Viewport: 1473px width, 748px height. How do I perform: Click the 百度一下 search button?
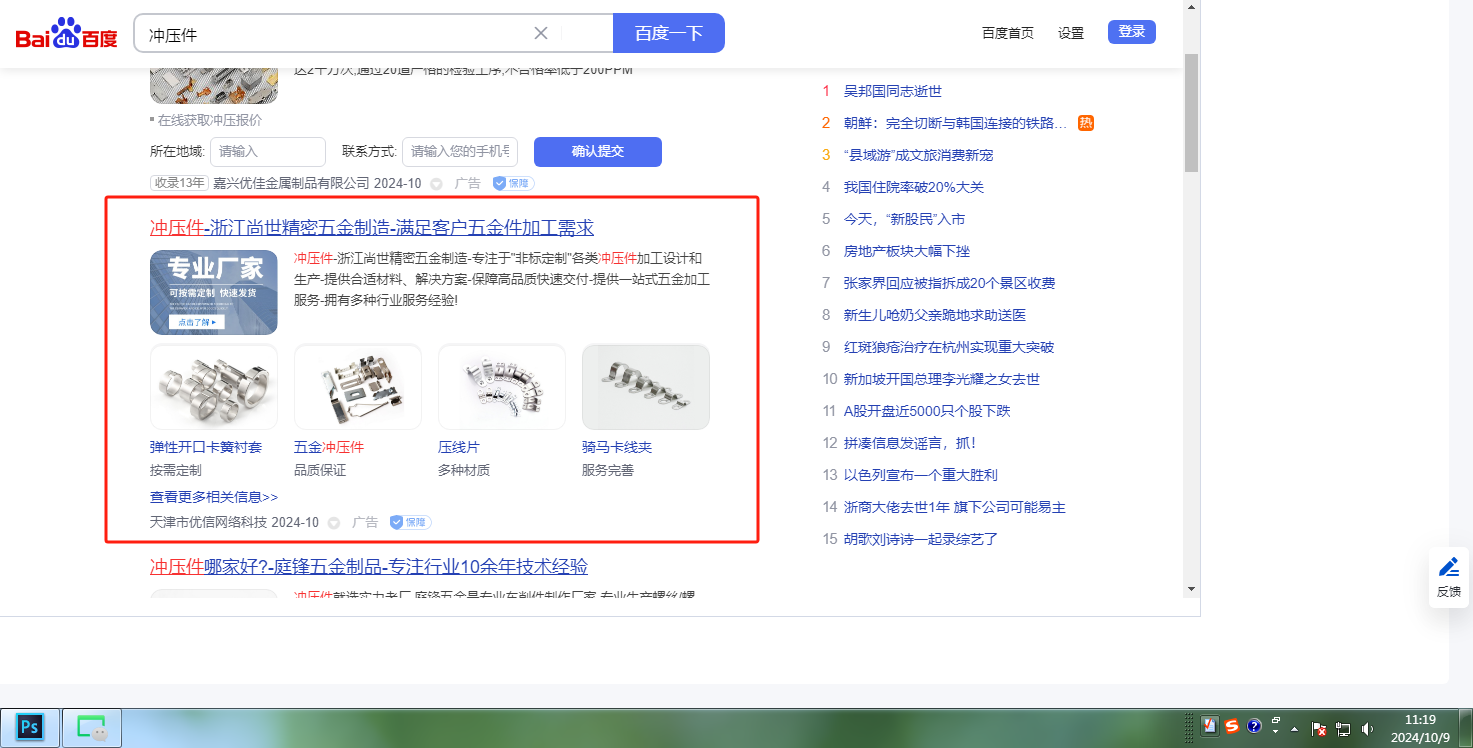669,33
